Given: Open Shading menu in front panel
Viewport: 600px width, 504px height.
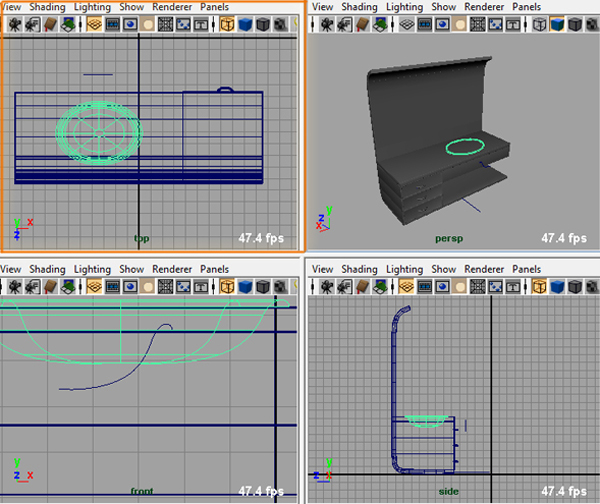Looking at the screenshot, I should click(x=47, y=269).
